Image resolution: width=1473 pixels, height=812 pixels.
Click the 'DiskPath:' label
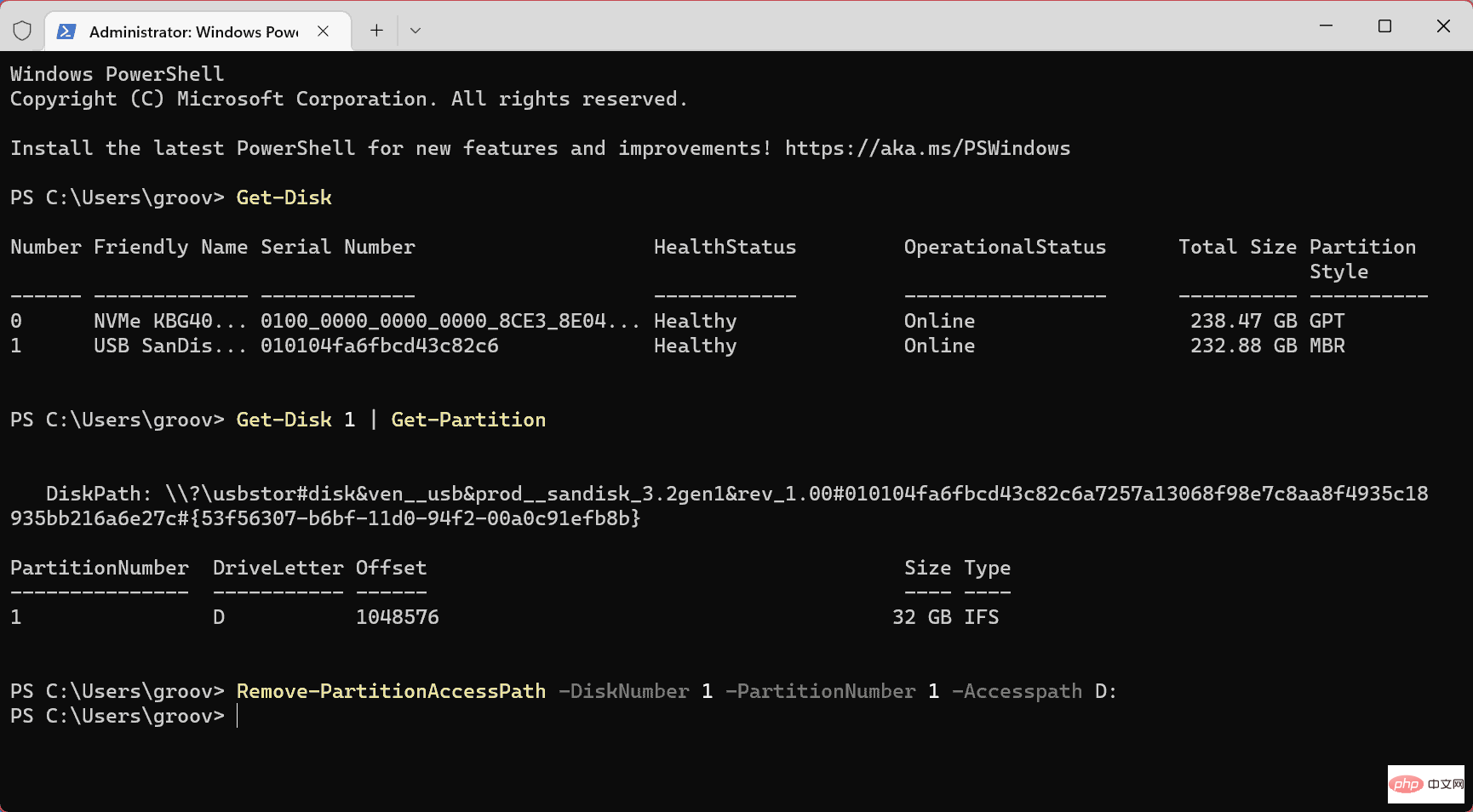99,494
